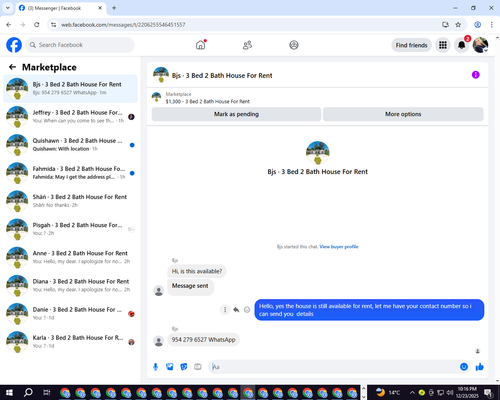The image size is (500, 400).
Task: Select the Messenger Facebook browser tab
Action: click(x=61, y=8)
